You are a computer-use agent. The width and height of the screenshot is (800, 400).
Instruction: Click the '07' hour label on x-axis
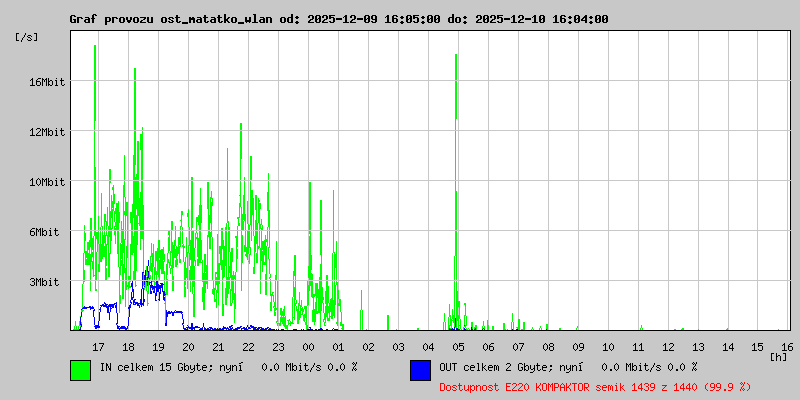pos(518,347)
